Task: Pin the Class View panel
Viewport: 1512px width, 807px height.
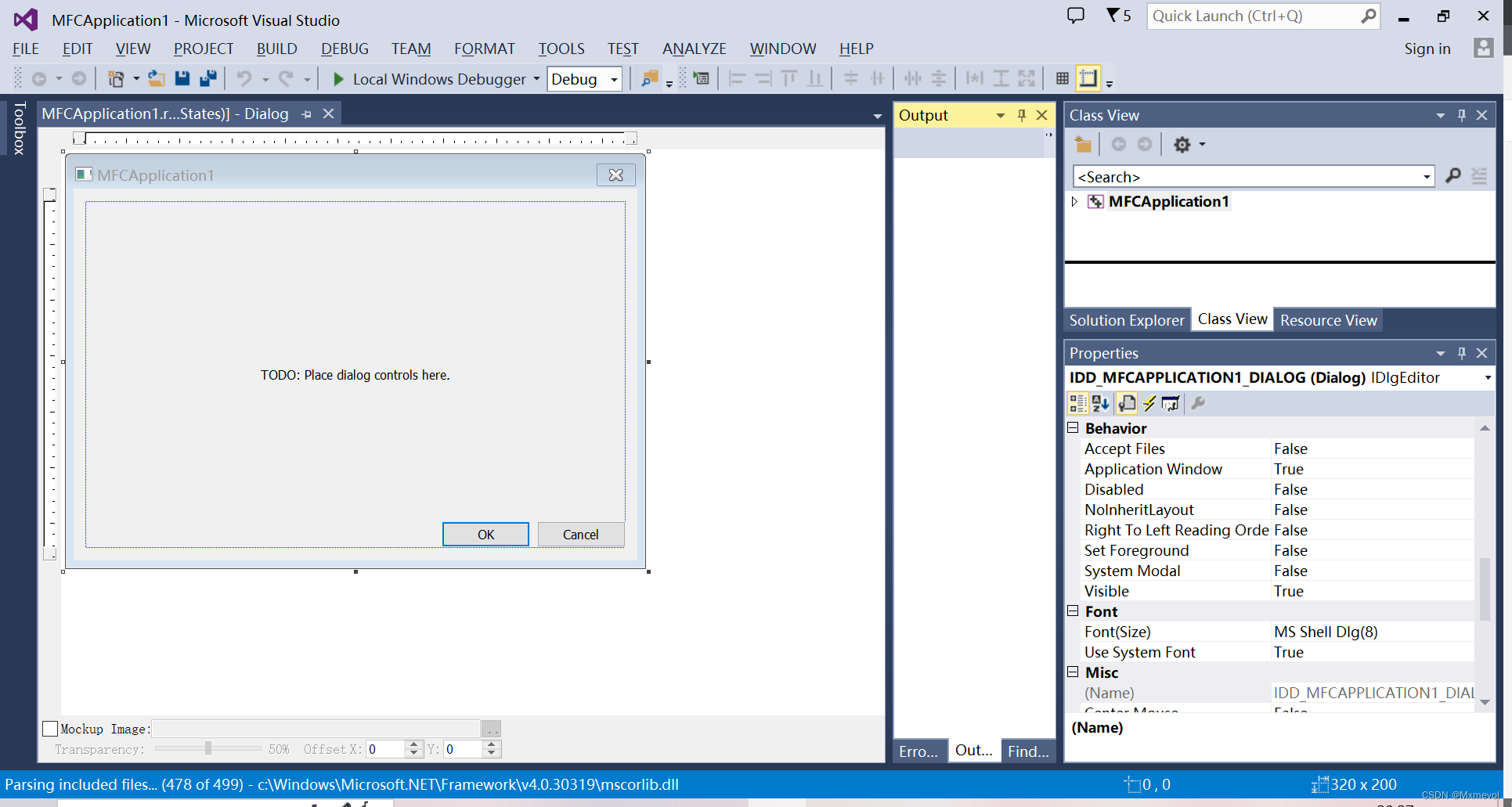Action: [x=1462, y=115]
